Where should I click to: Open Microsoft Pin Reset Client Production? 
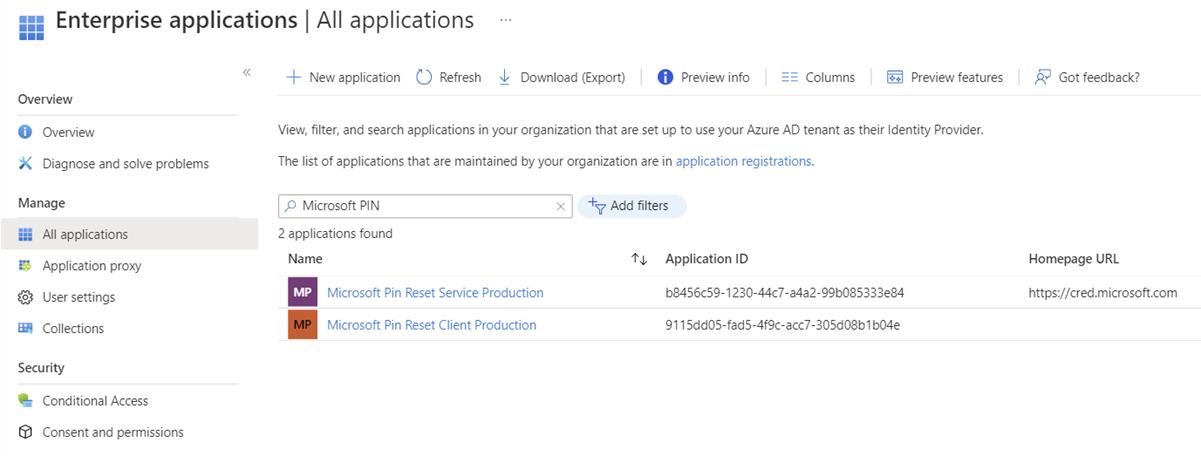click(431, 325)
